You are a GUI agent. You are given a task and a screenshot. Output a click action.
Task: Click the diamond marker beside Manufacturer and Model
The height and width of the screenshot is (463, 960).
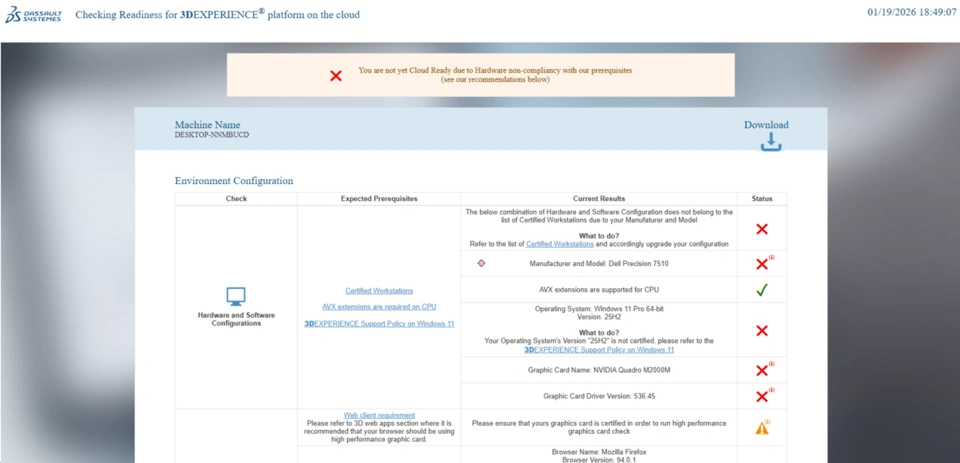click(481, 263)
